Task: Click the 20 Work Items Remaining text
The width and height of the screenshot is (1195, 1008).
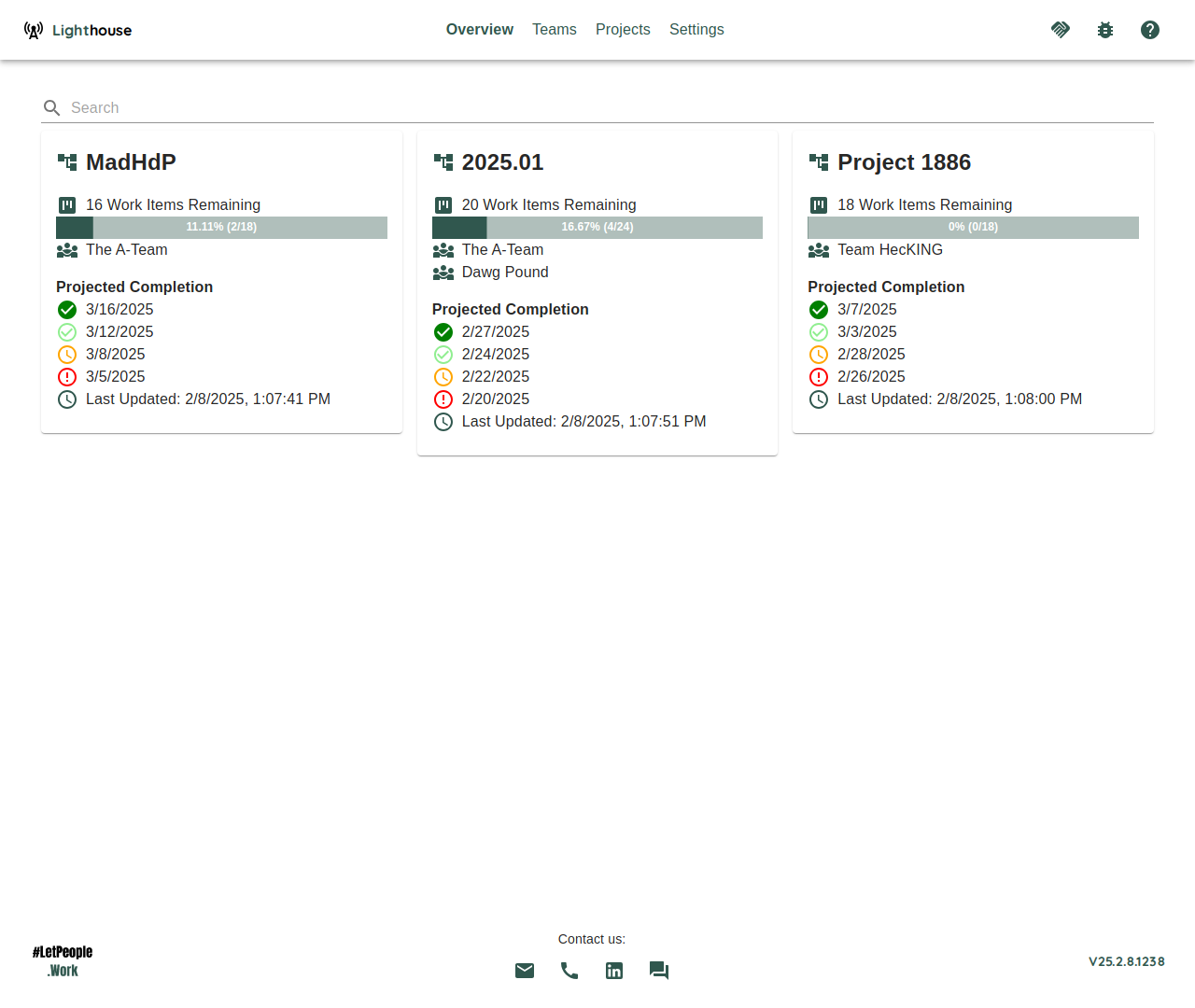Action: [549, 205]
